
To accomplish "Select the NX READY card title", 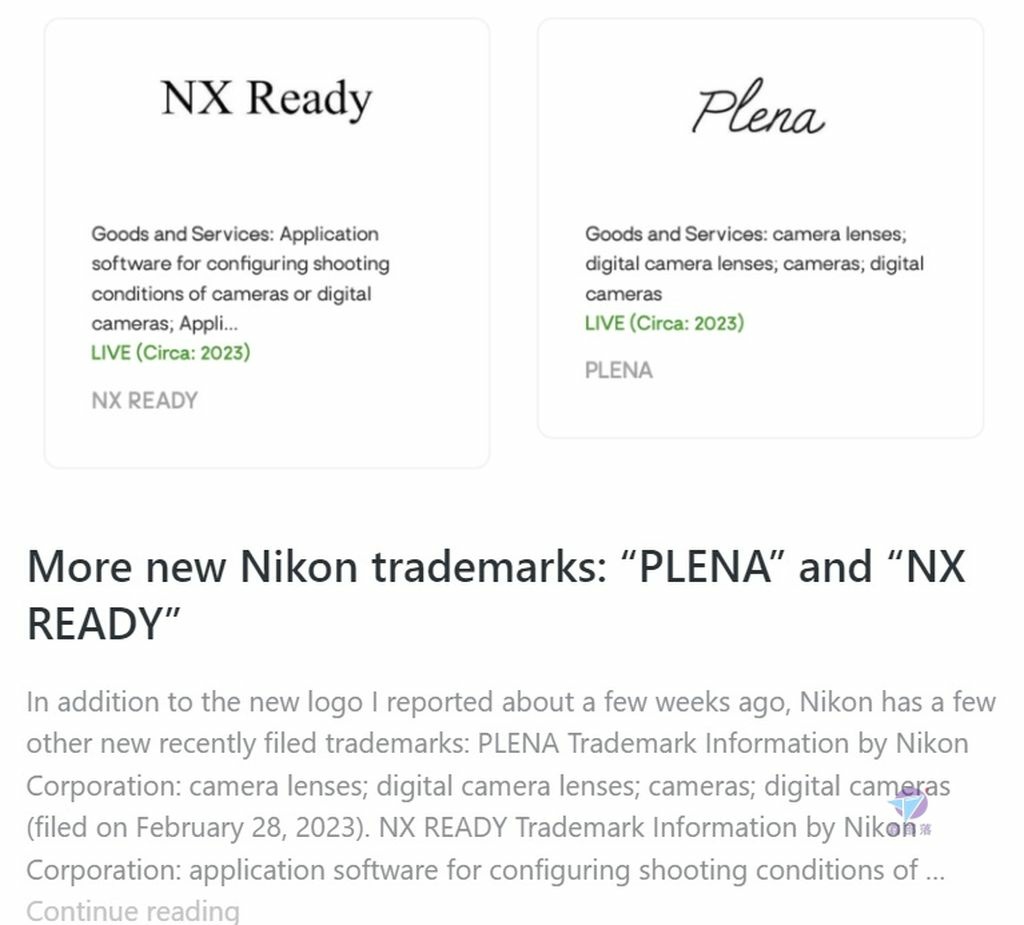I will [x=144, y=400].
